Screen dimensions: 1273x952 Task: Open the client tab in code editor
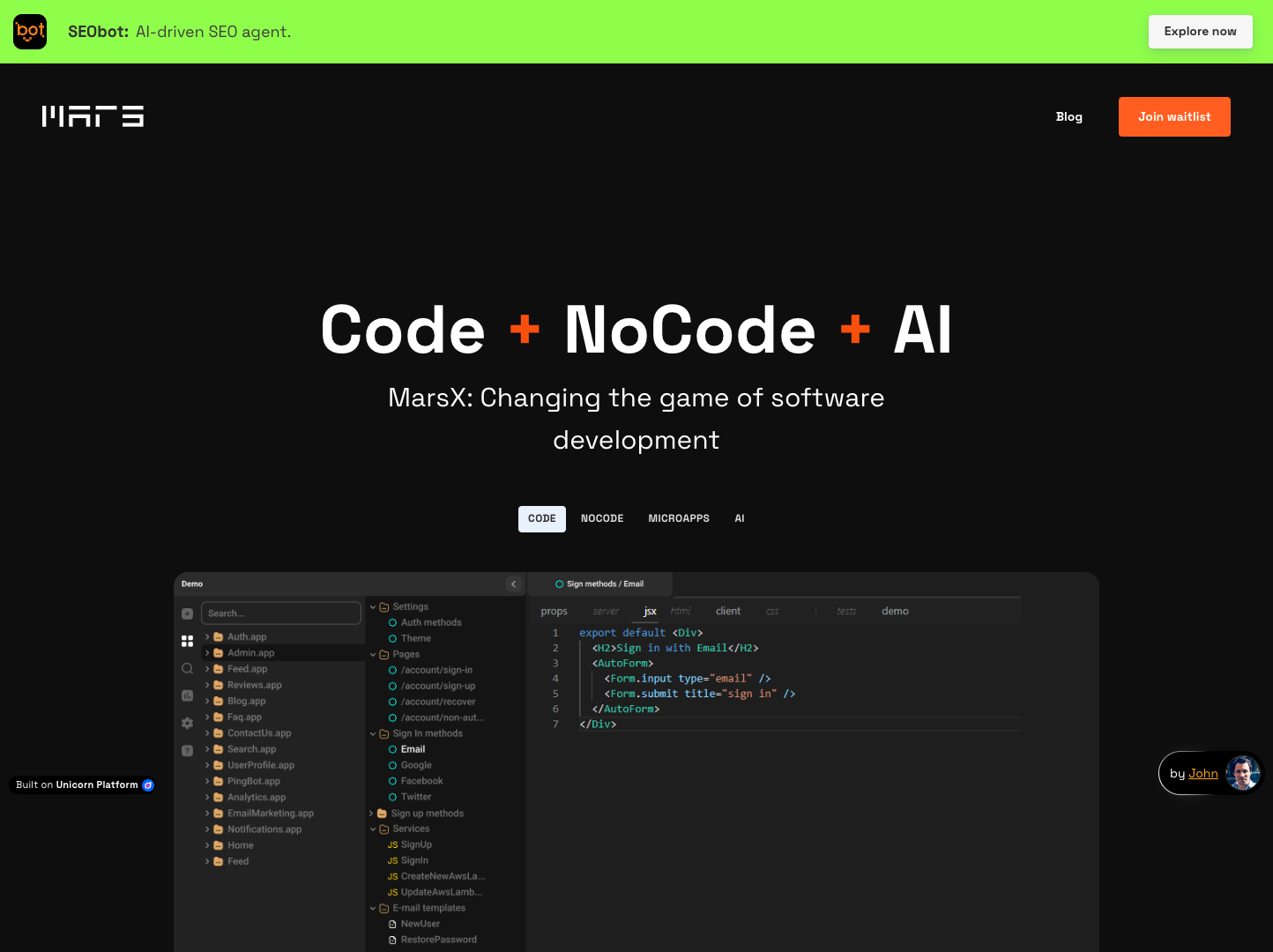click(728, 611)
